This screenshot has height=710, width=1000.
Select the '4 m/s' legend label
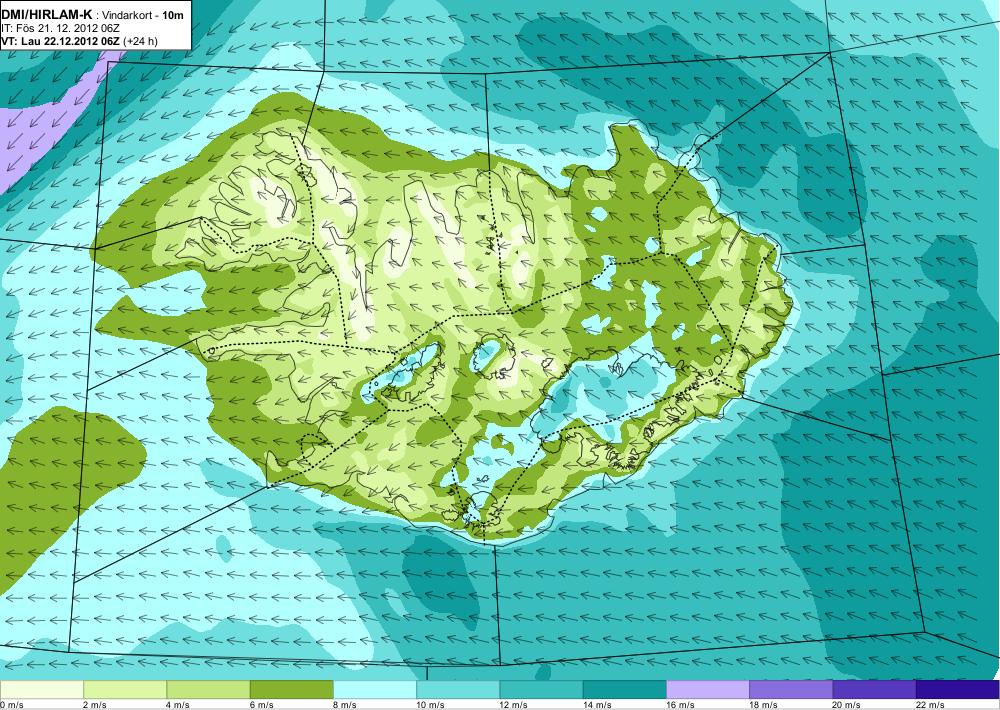pyautogui.click(x=179, y=705)
